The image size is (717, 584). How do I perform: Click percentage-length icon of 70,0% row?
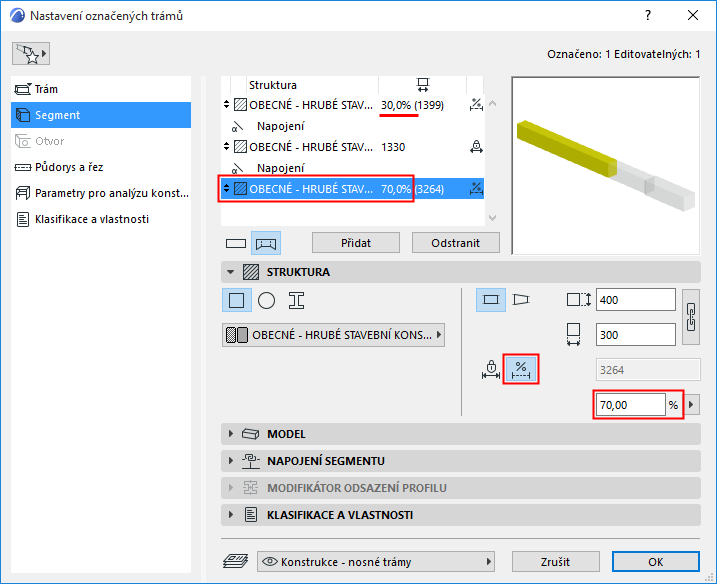(x=476, y=189)
